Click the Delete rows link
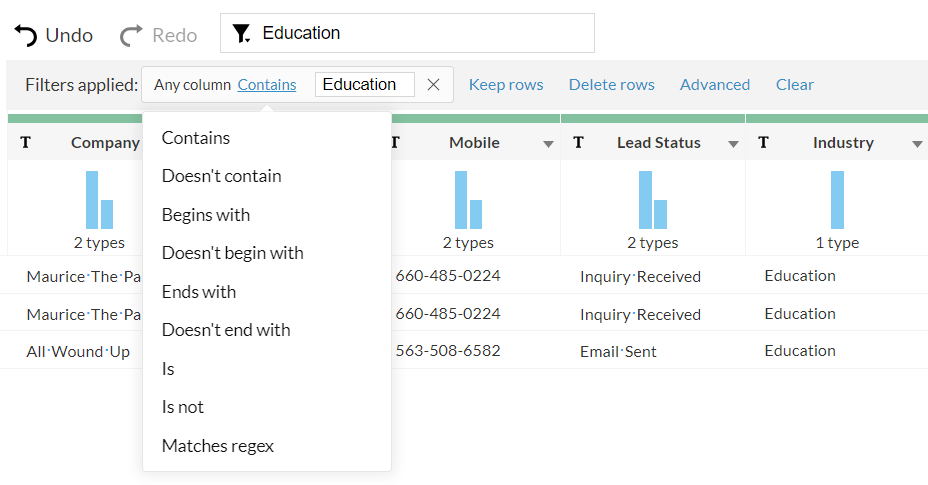Image resolution: width=928 pixels, height=485 pixels. pos(611,85)
